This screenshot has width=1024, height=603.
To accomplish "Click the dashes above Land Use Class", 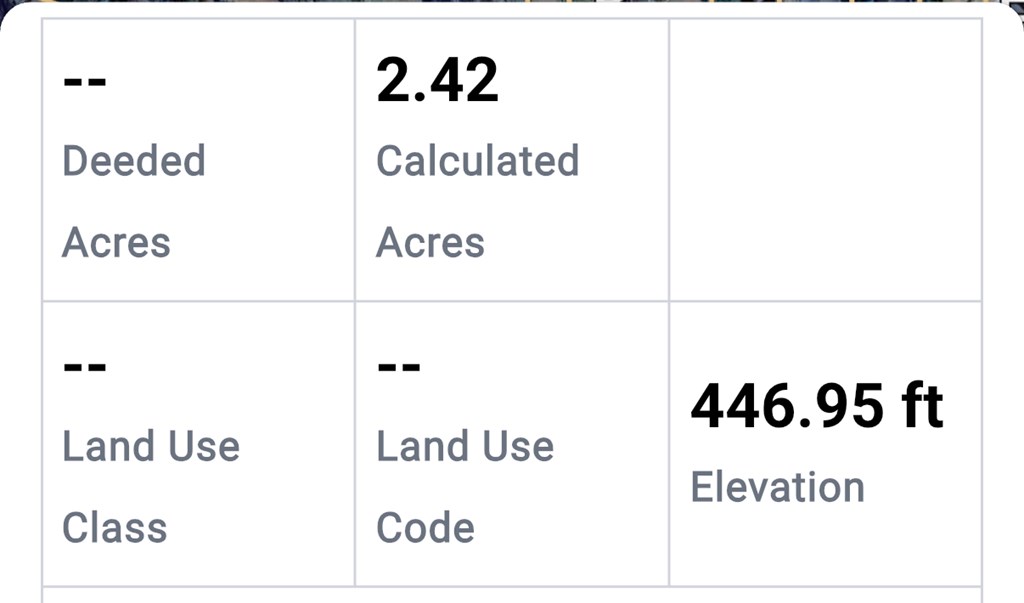I will [x=85, y=366].
